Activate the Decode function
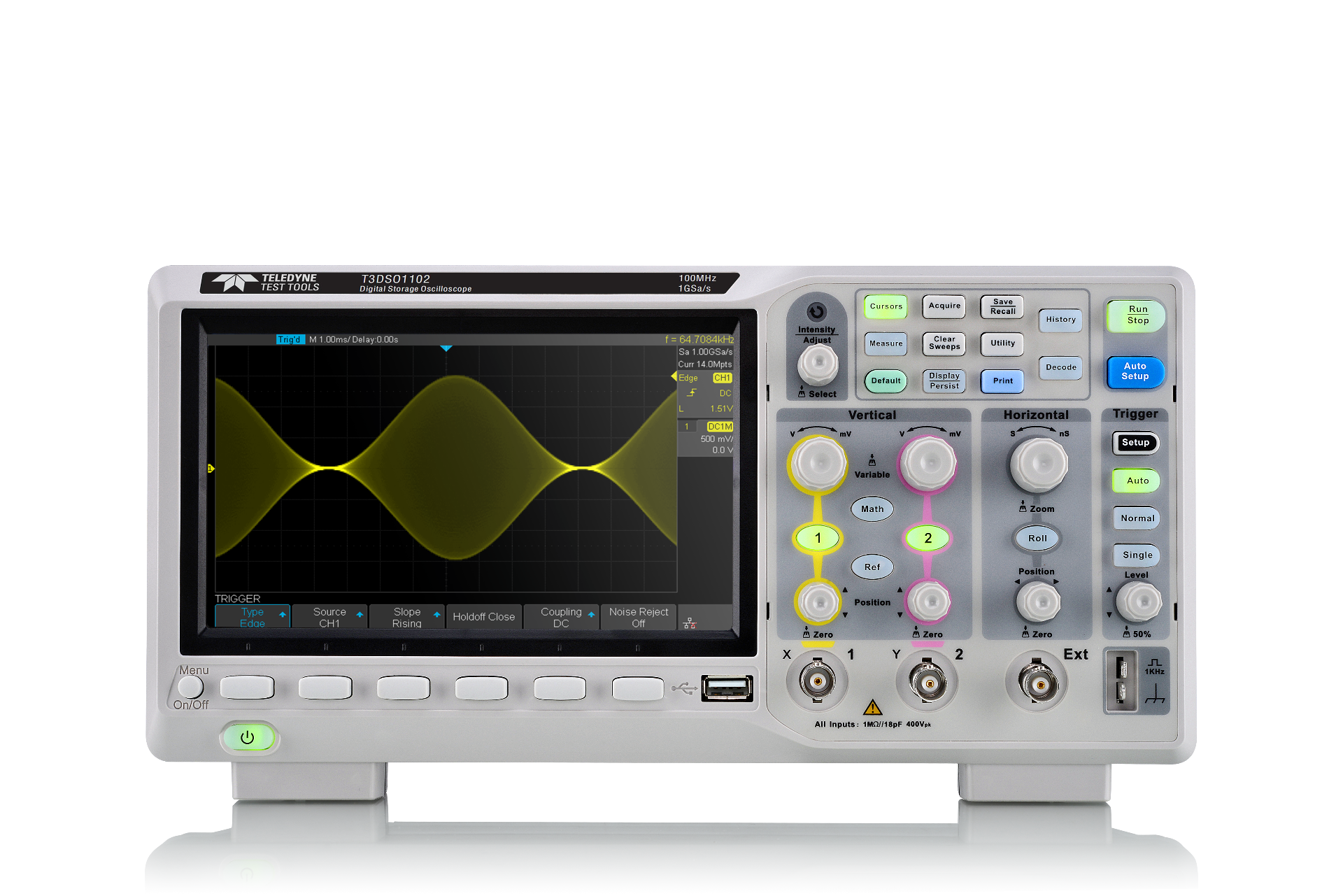This screenshot has width=1343, height=896. click(1060, 367)
